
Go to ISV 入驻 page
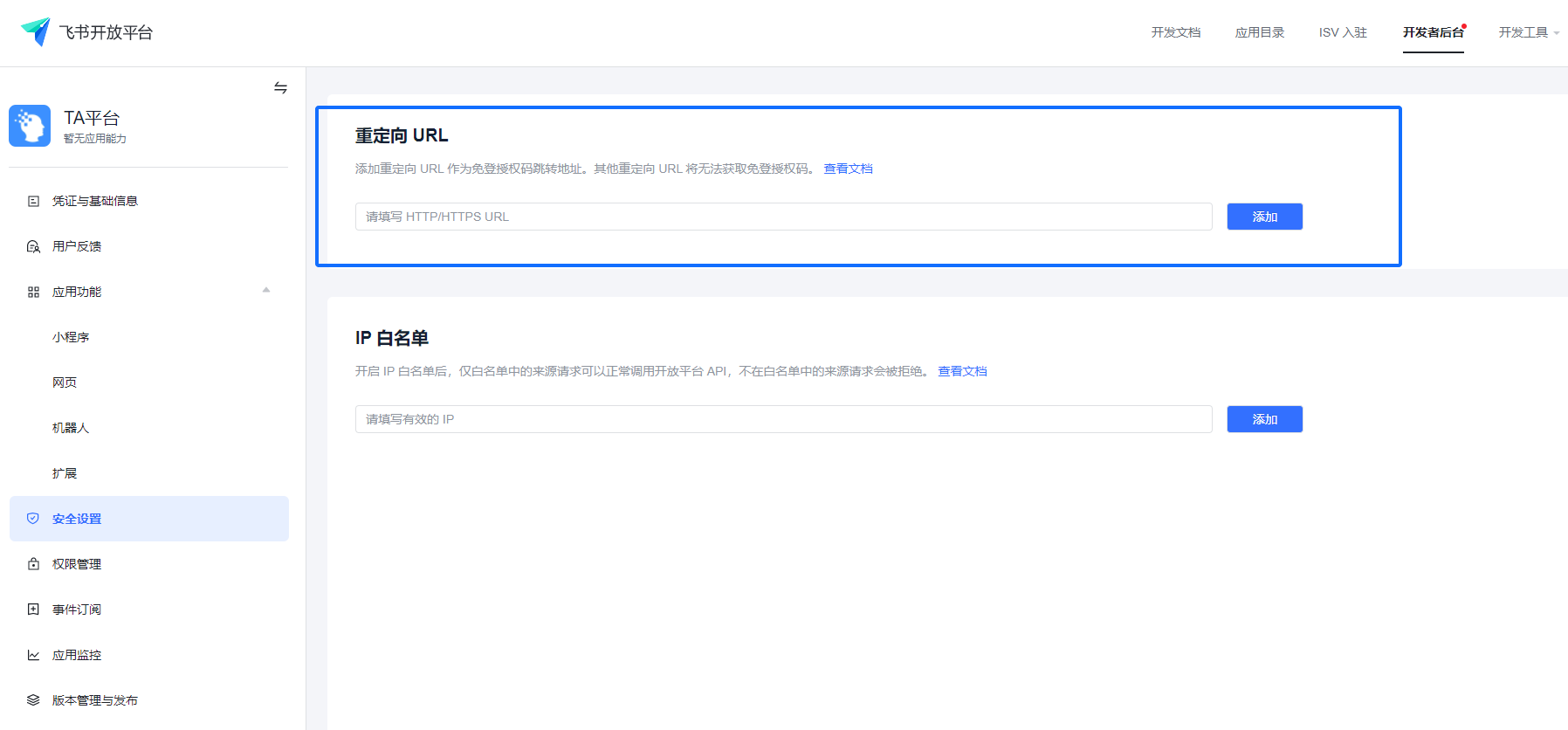1343,32
